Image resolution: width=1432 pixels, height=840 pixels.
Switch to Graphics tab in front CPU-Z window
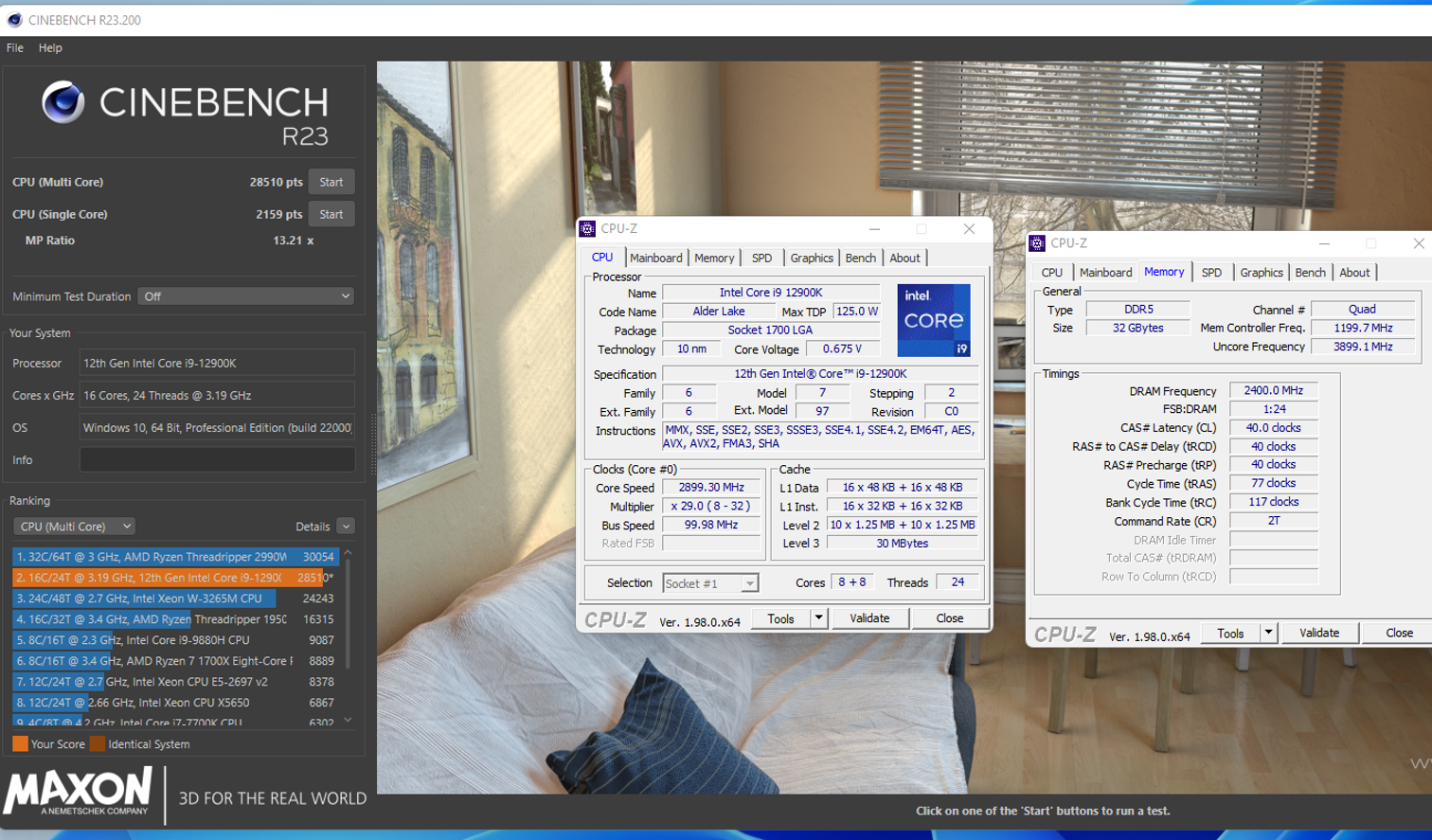(x=812, y=258)
